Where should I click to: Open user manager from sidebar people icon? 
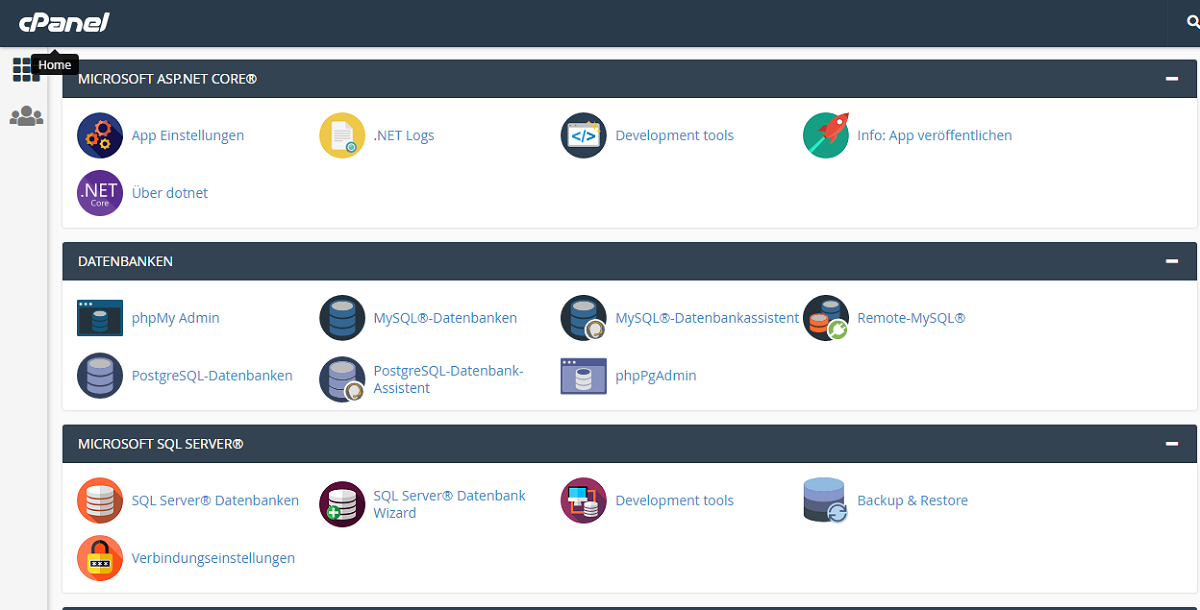[x=26, y=117]
